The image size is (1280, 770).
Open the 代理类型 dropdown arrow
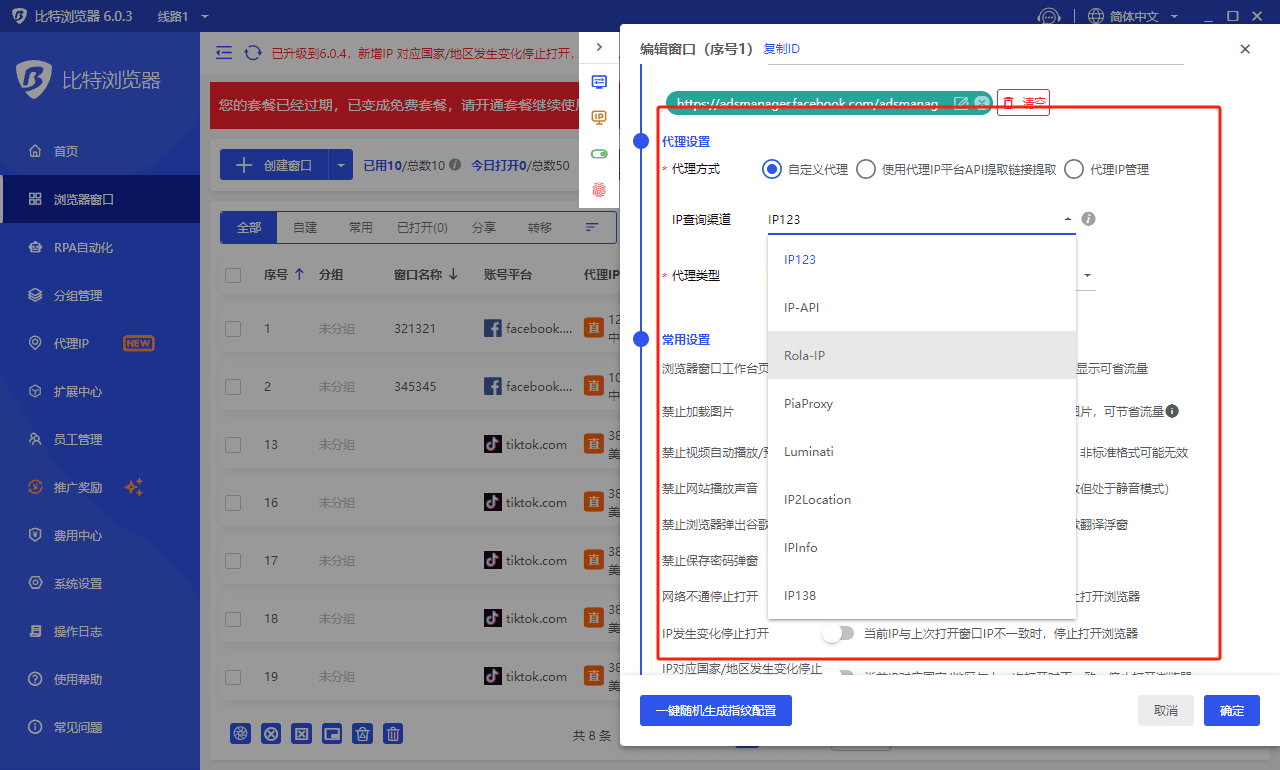(x=1087, y=275)
